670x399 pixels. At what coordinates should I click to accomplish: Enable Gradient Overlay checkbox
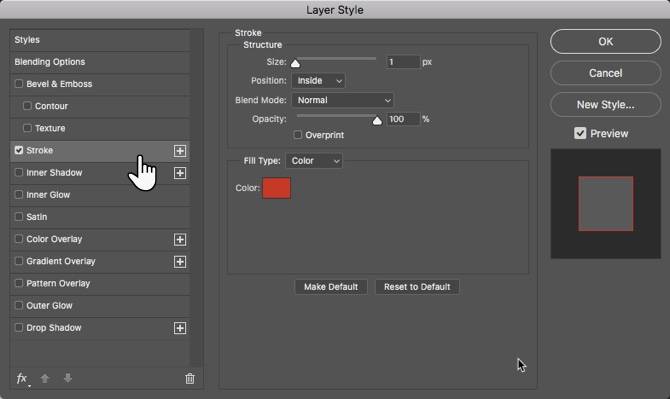click(19, 261)
